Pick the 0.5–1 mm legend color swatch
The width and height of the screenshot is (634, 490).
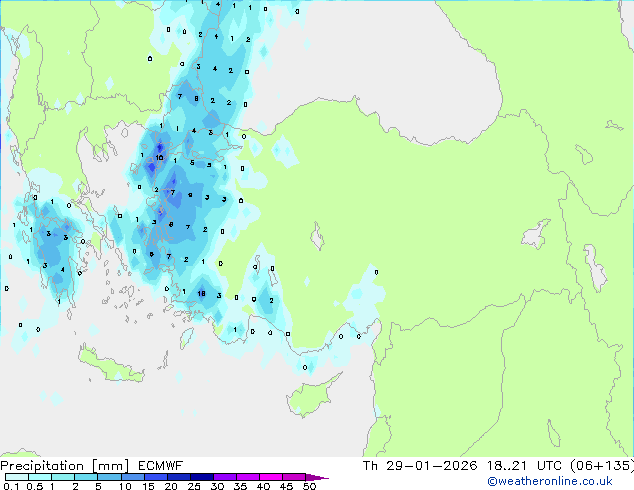(40, 477)
